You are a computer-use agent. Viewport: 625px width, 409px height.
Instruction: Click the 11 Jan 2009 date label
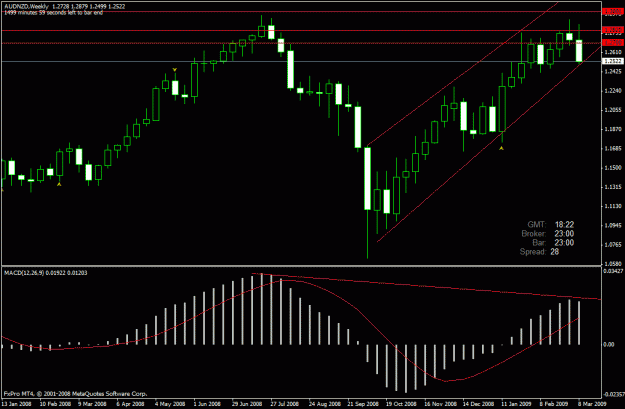[x=516, y=404]
